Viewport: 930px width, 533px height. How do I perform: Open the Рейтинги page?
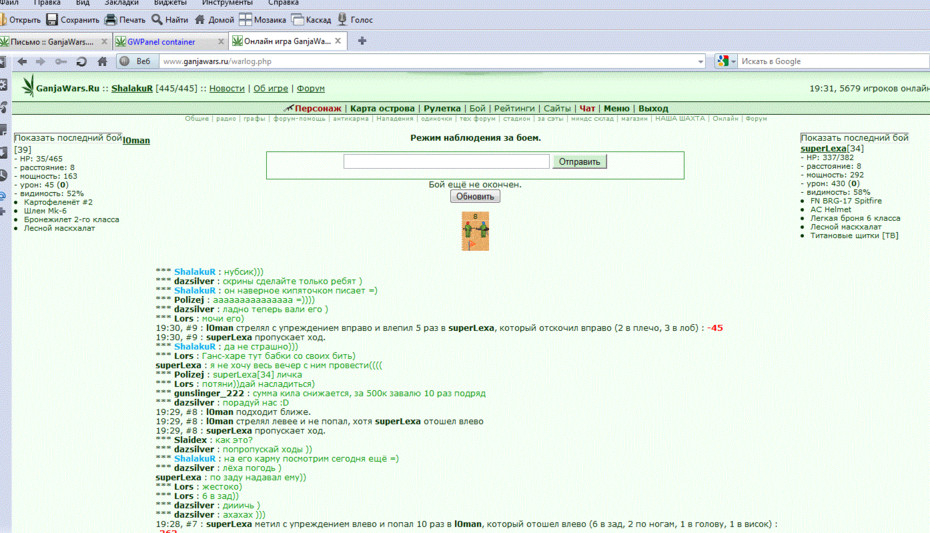(x=514, y=108)
